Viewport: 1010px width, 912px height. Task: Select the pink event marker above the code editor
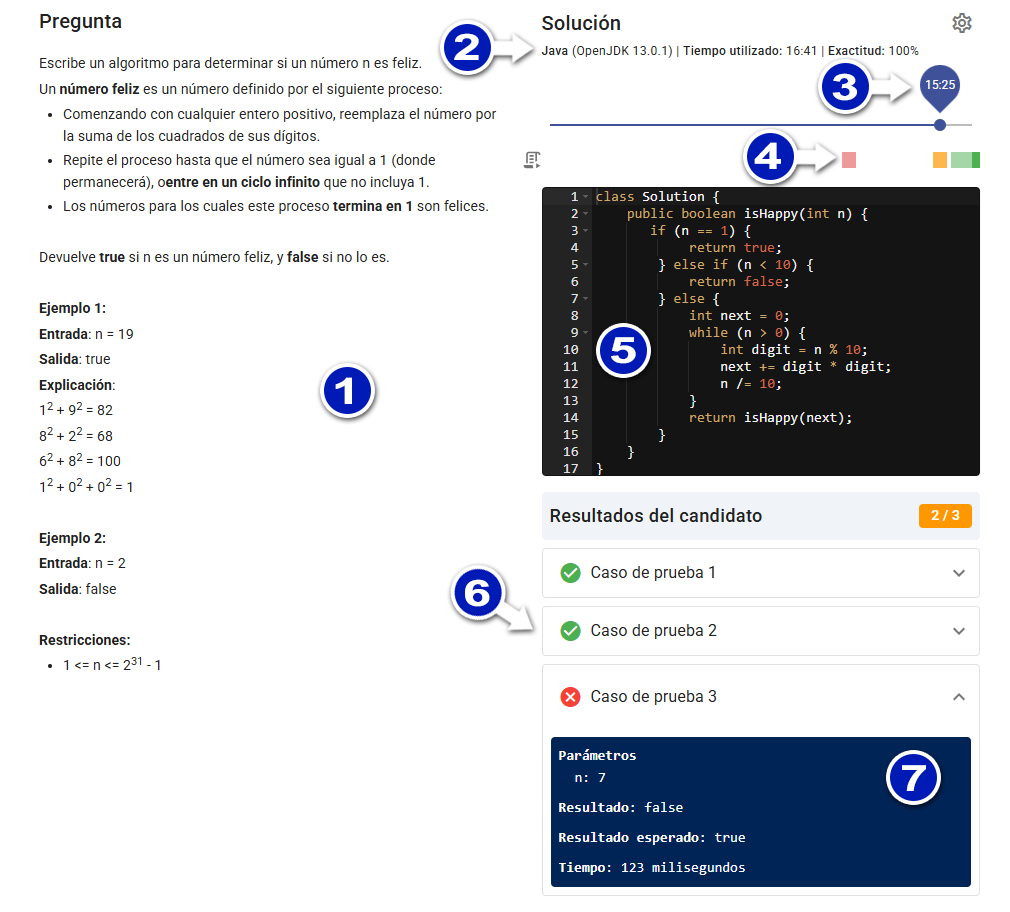(x=848, y=160)
